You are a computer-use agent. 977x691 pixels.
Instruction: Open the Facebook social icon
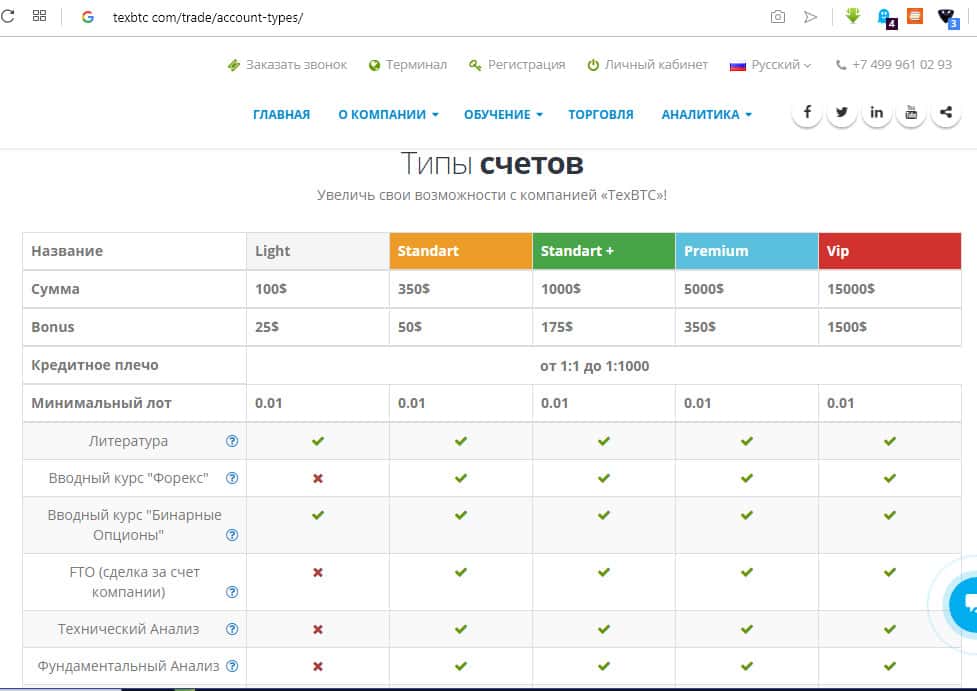pos(807,113)
